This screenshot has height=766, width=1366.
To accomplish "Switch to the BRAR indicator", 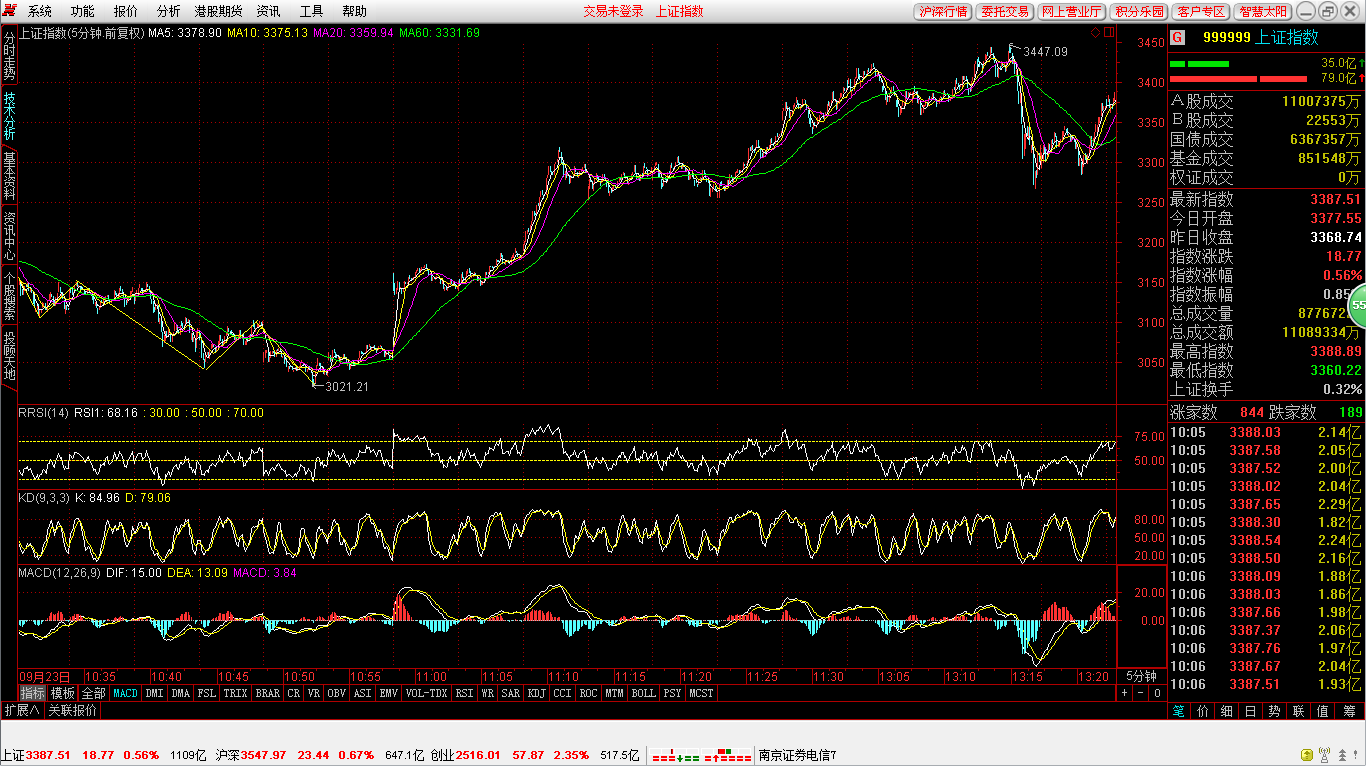I will click(267, 693).
